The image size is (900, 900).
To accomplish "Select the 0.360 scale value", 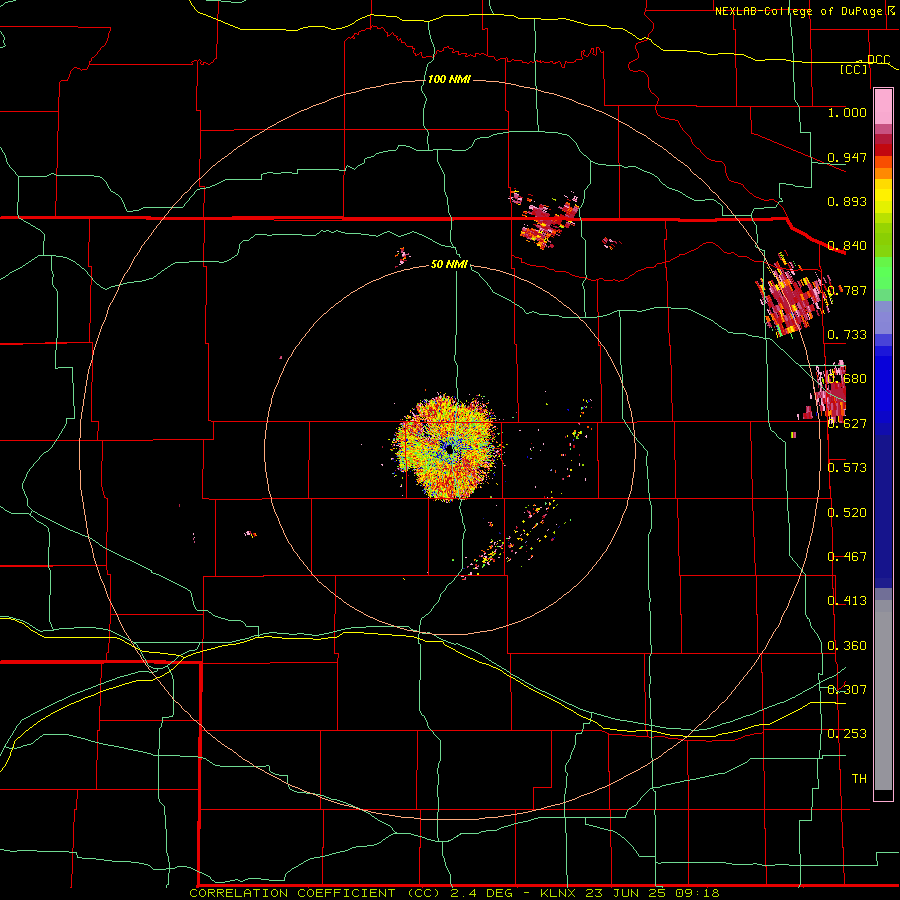I will 847,646.
